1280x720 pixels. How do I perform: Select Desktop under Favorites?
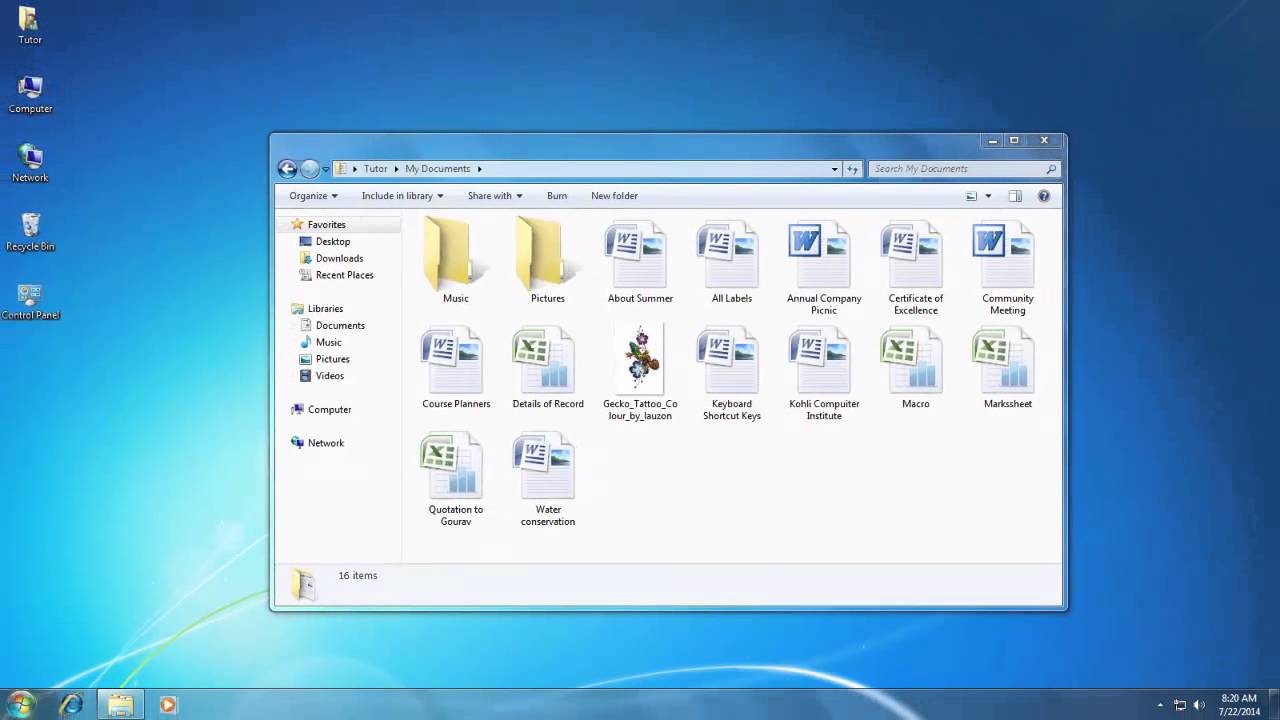pyautogui.click(x=333, y=242)
